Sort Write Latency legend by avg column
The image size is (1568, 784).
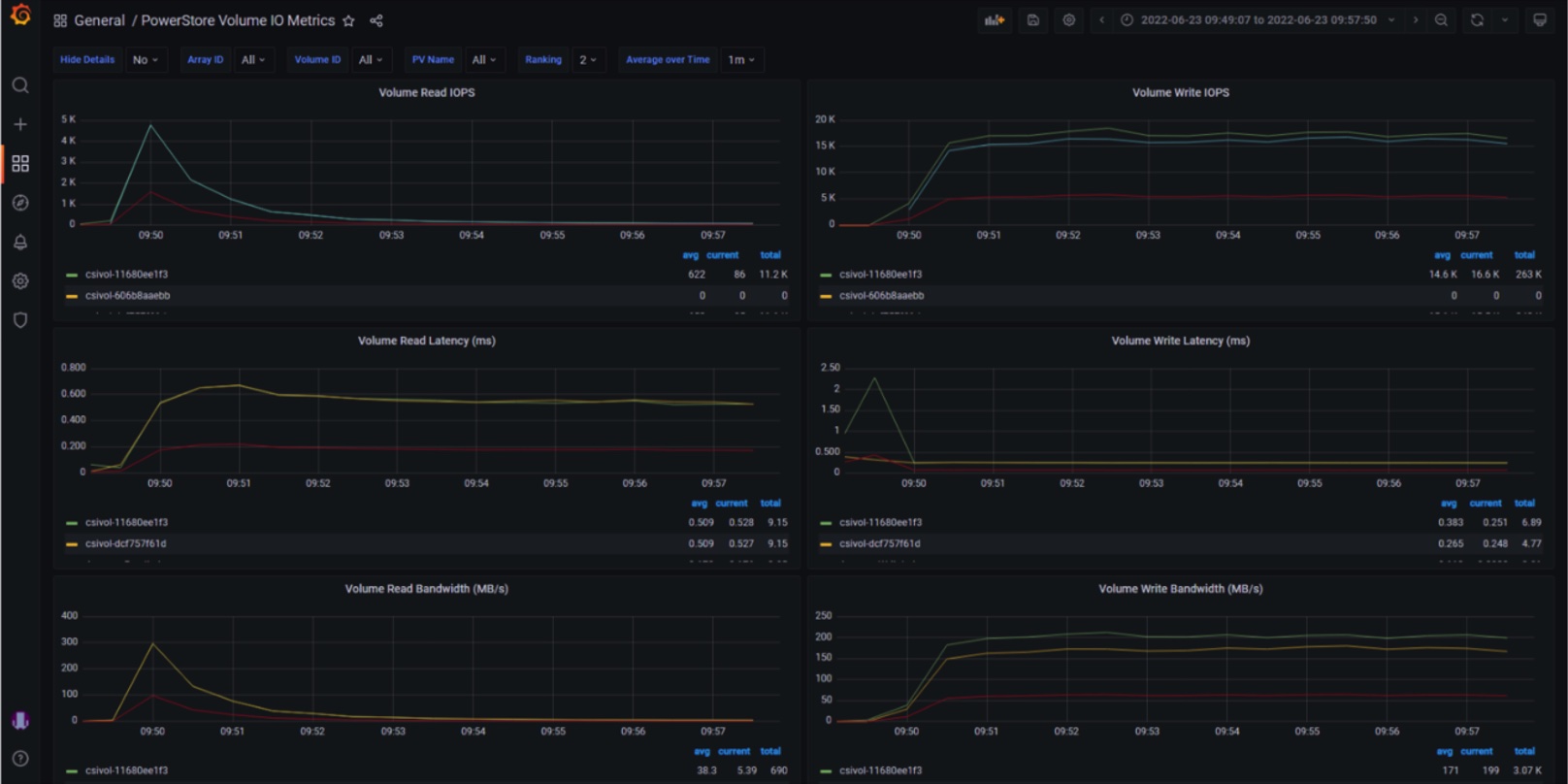[x=1449, y=504]
